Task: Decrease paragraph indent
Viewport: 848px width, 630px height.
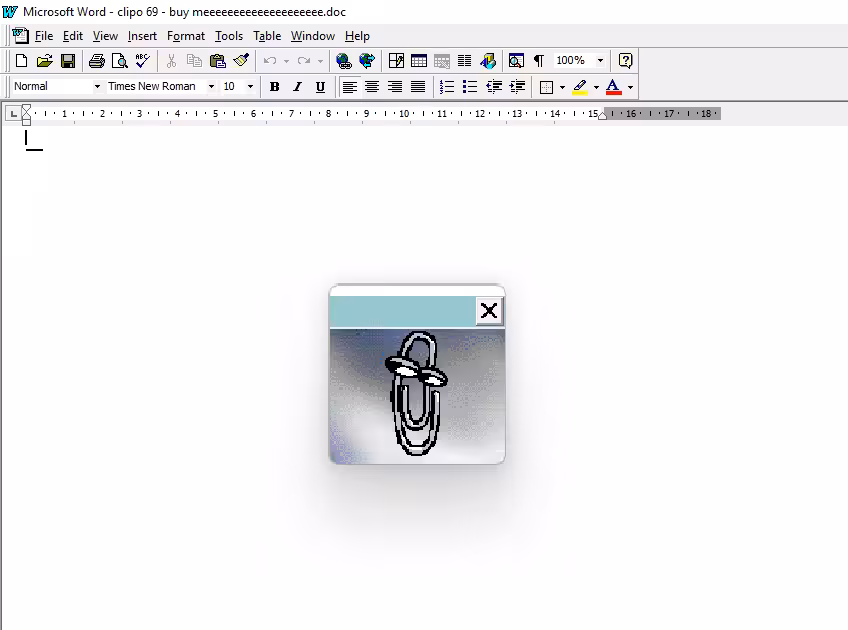Action: (494, 87)
